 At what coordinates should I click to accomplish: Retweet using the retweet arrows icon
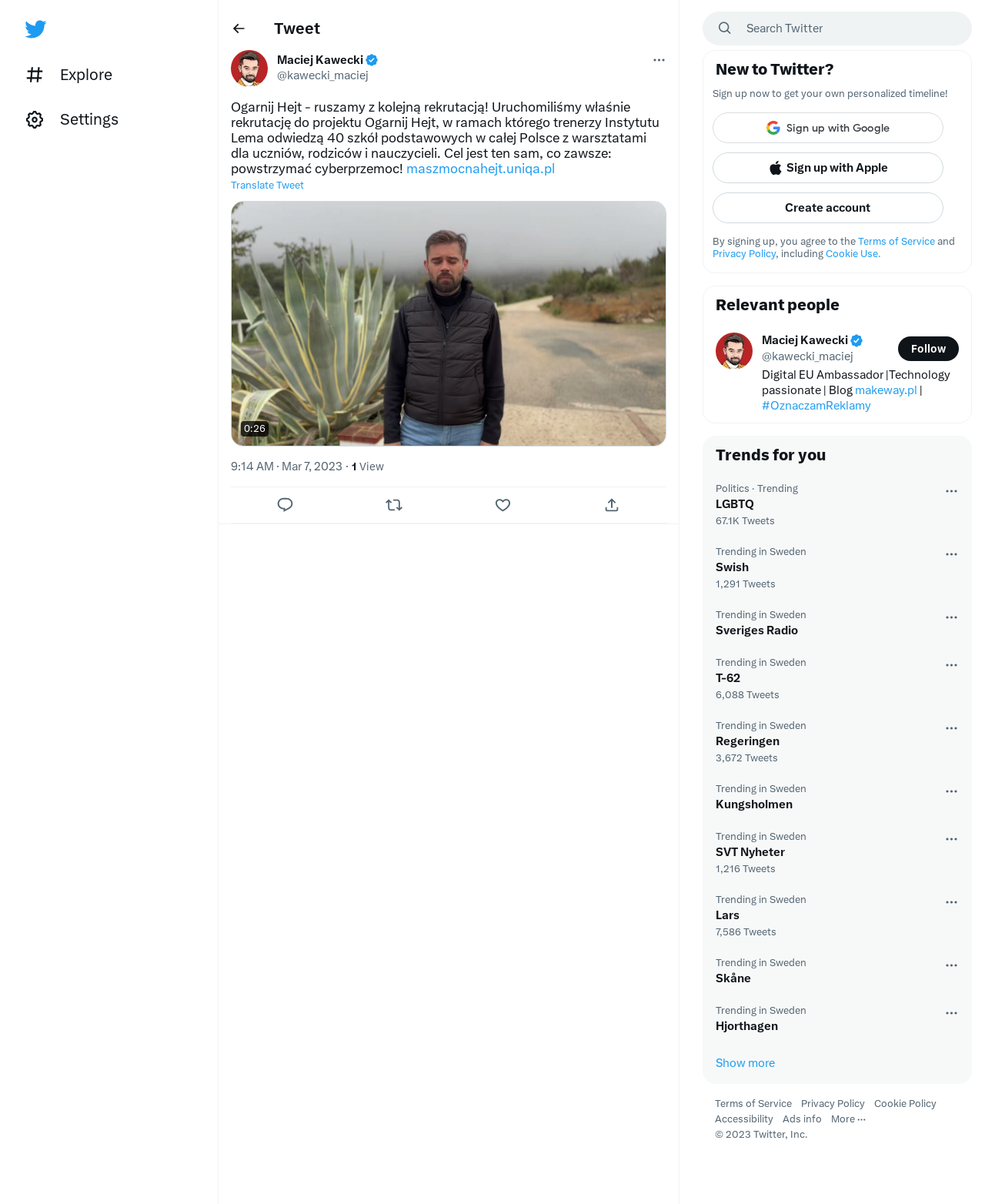click(x=394, y=505)
